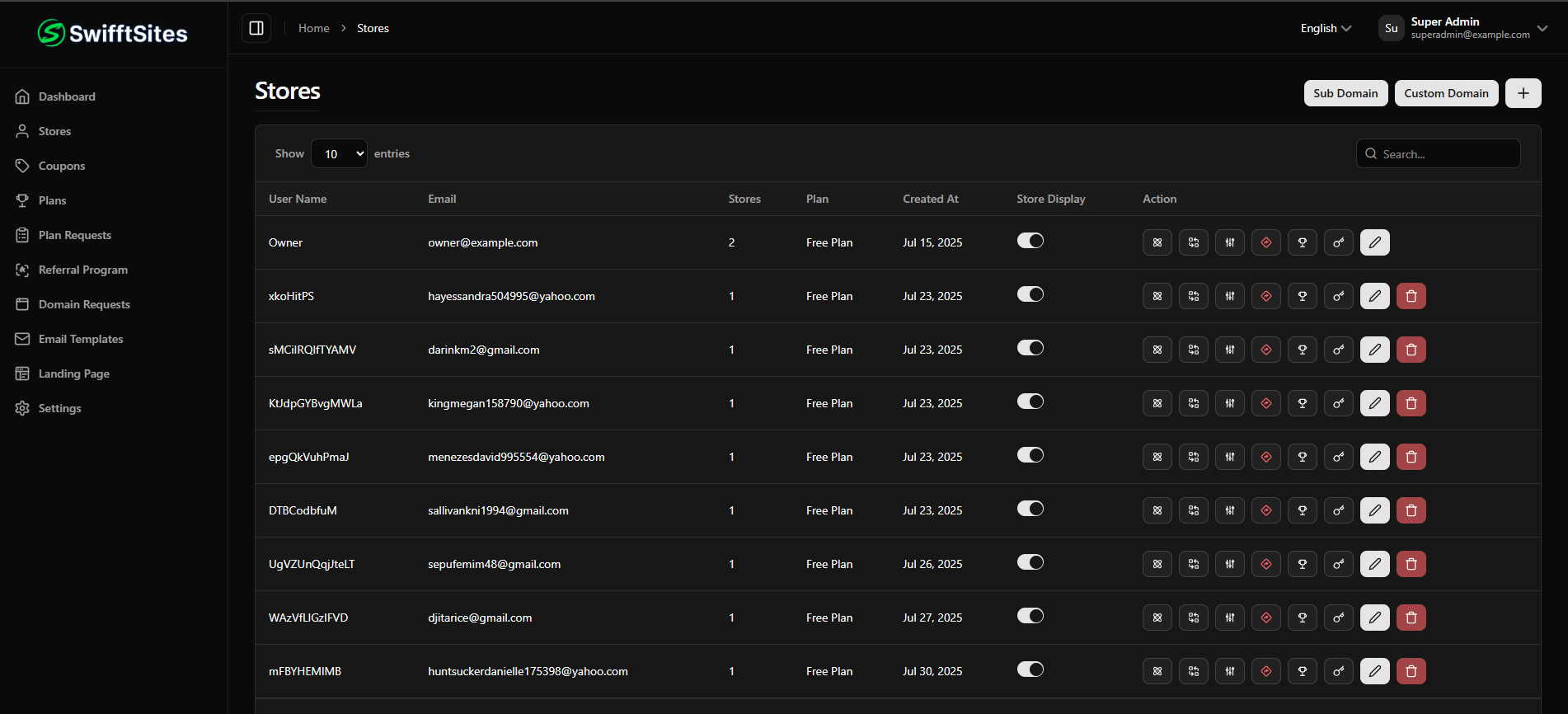Go to Email Templates in sidebar

click(80, 339)
